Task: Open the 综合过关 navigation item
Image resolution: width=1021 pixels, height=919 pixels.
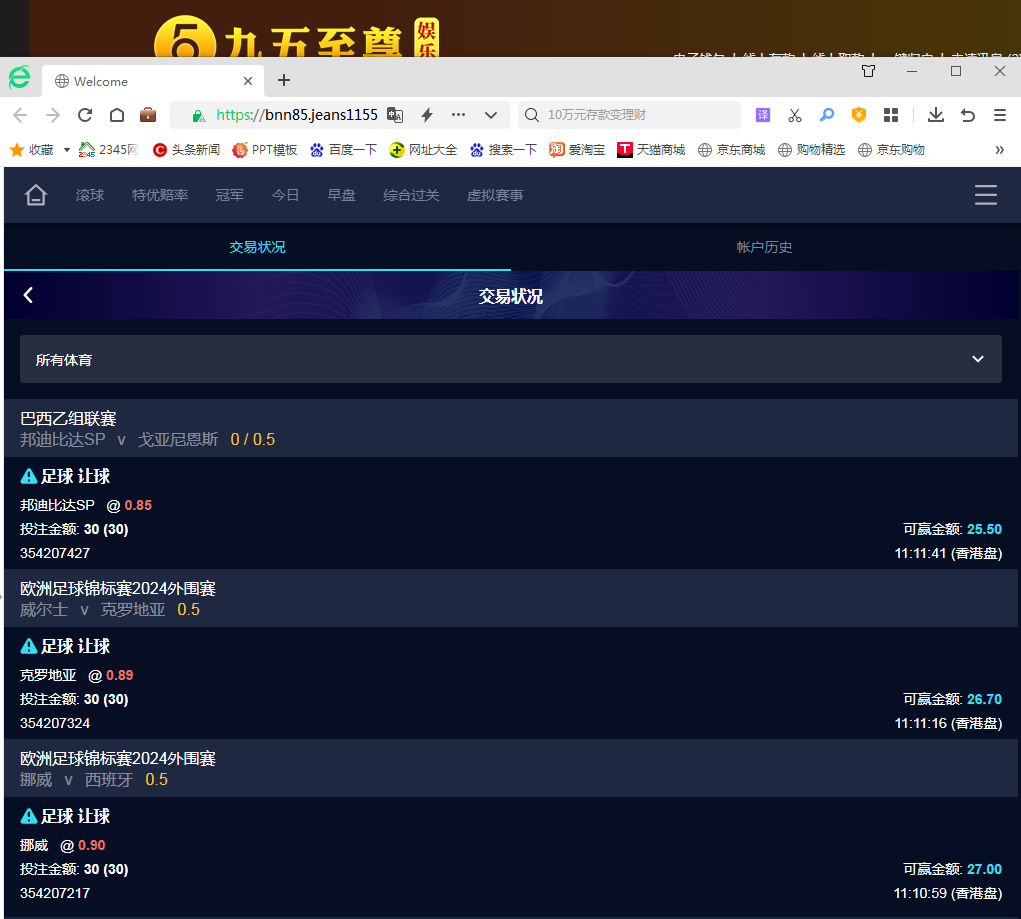Action: [411, 195]
